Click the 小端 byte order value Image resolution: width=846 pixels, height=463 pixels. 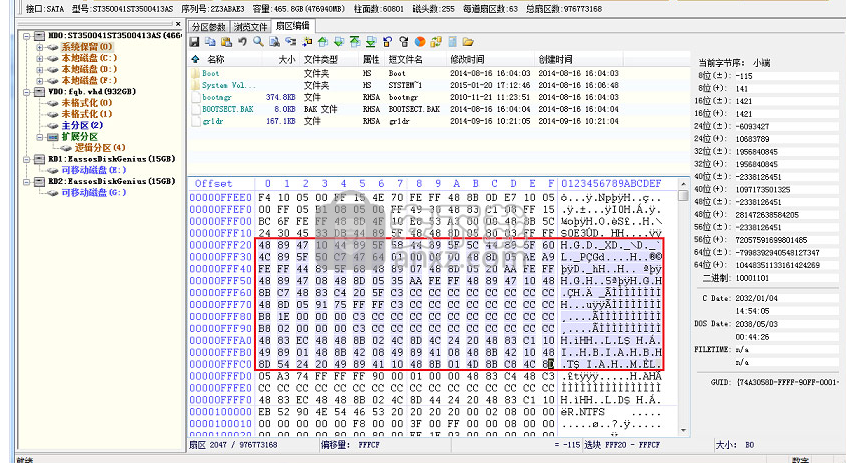(x=761, y=63)
